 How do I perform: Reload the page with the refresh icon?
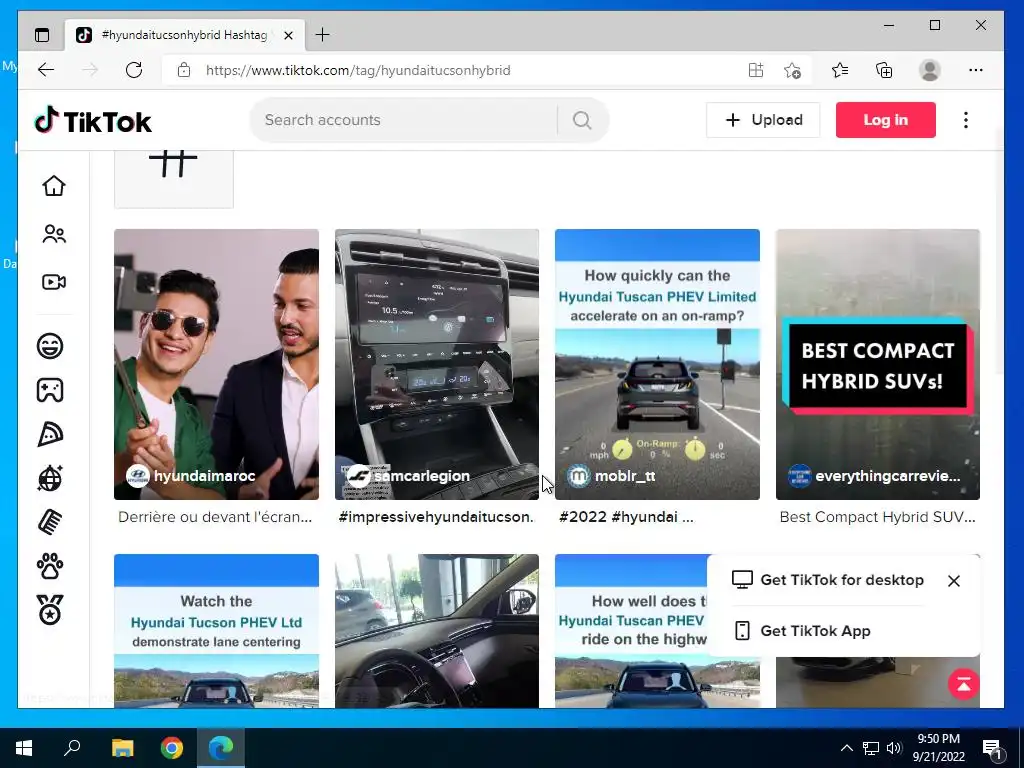[x=134, y=70]
